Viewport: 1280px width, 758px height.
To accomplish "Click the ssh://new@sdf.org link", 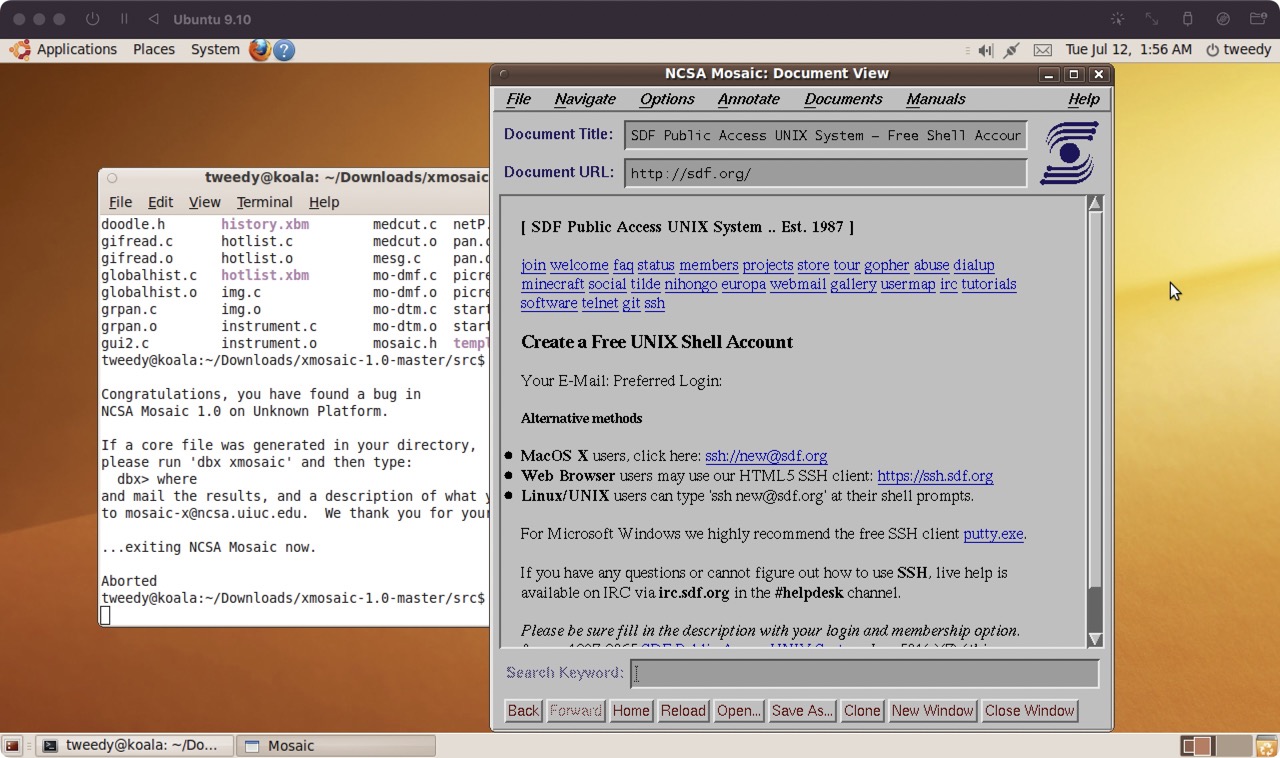I will [766, 456].
